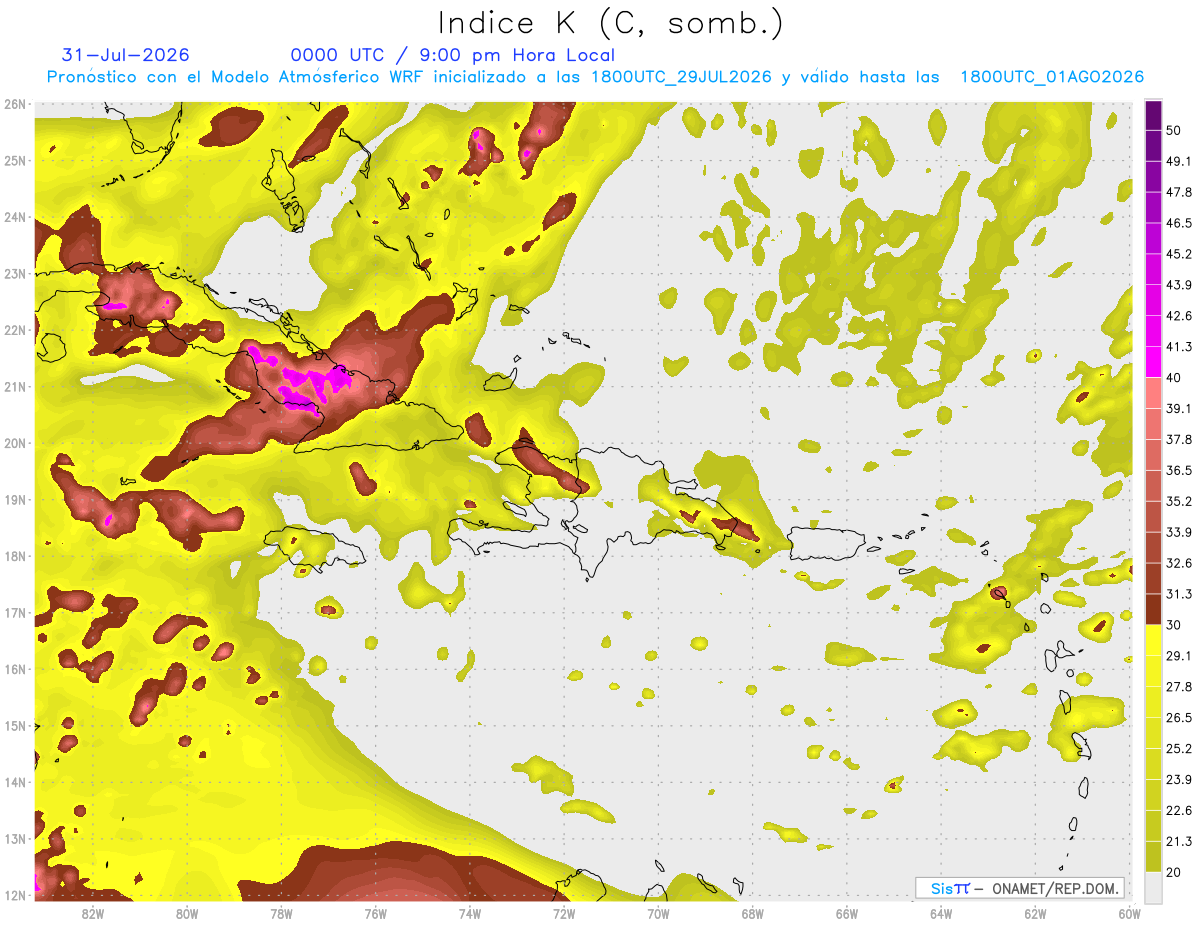Click the "72W" longitude label
This screenshot has height=927, width=1200.
point(564,913)
